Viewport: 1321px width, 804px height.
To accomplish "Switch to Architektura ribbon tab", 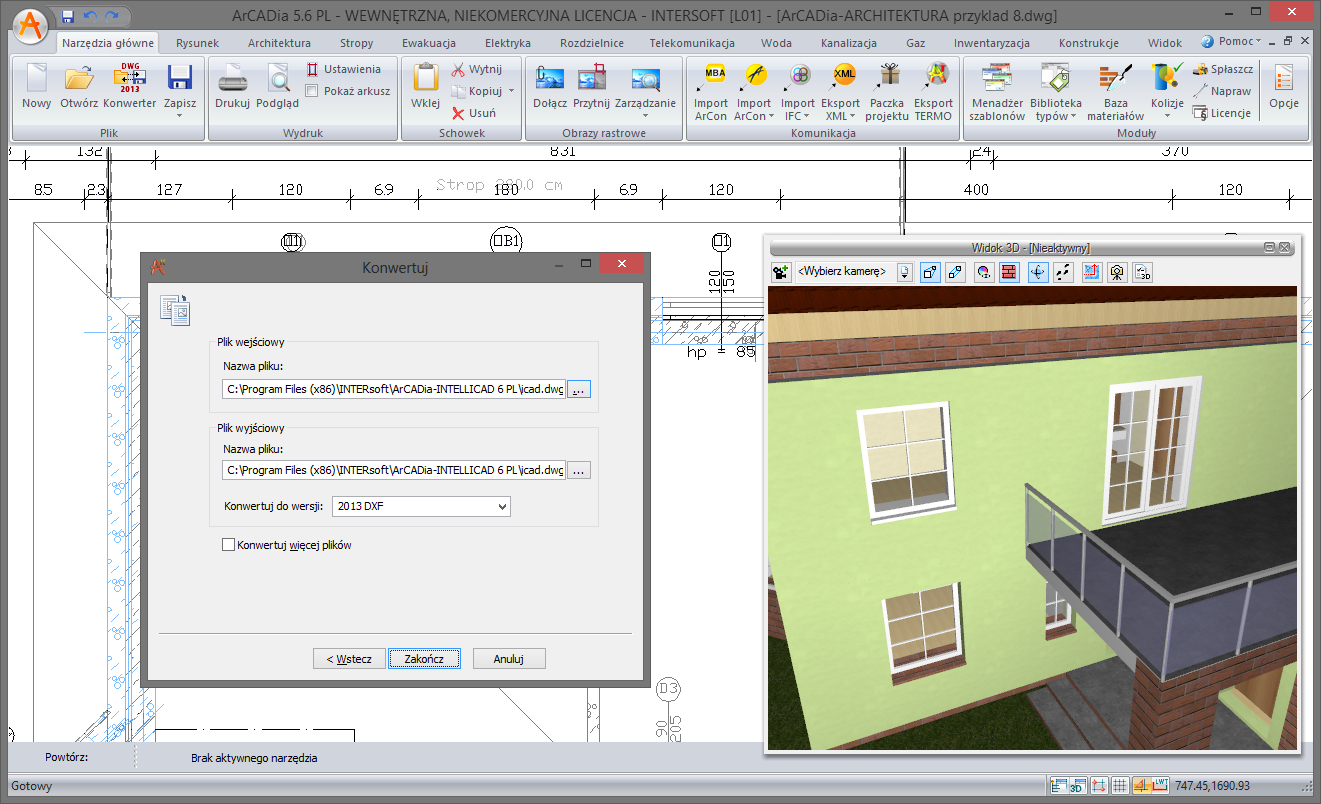I will (279, 43).
